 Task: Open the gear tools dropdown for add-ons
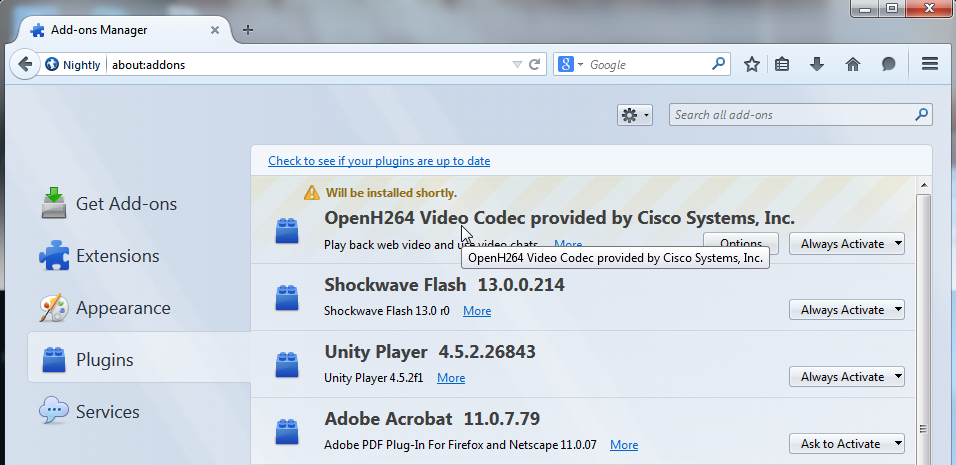coord(635,115)
